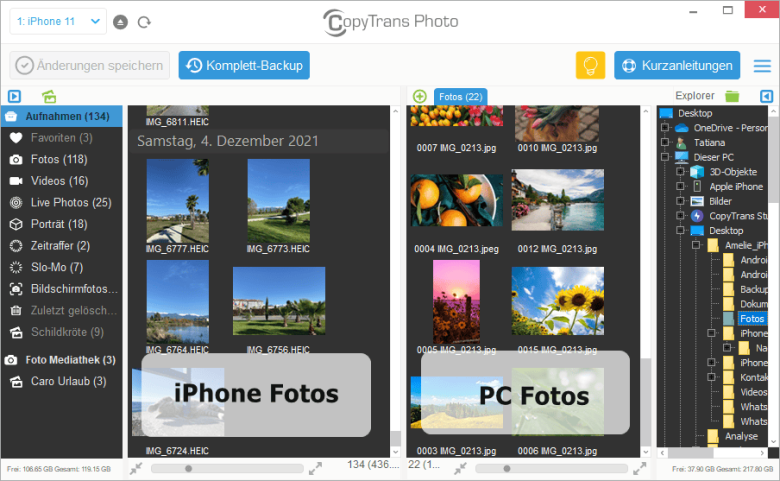Viewport: 780px width, 481px height.
Task: Select sunflower photo 0015 IMG_0213.jpg
Action: [x=558, y=301]
